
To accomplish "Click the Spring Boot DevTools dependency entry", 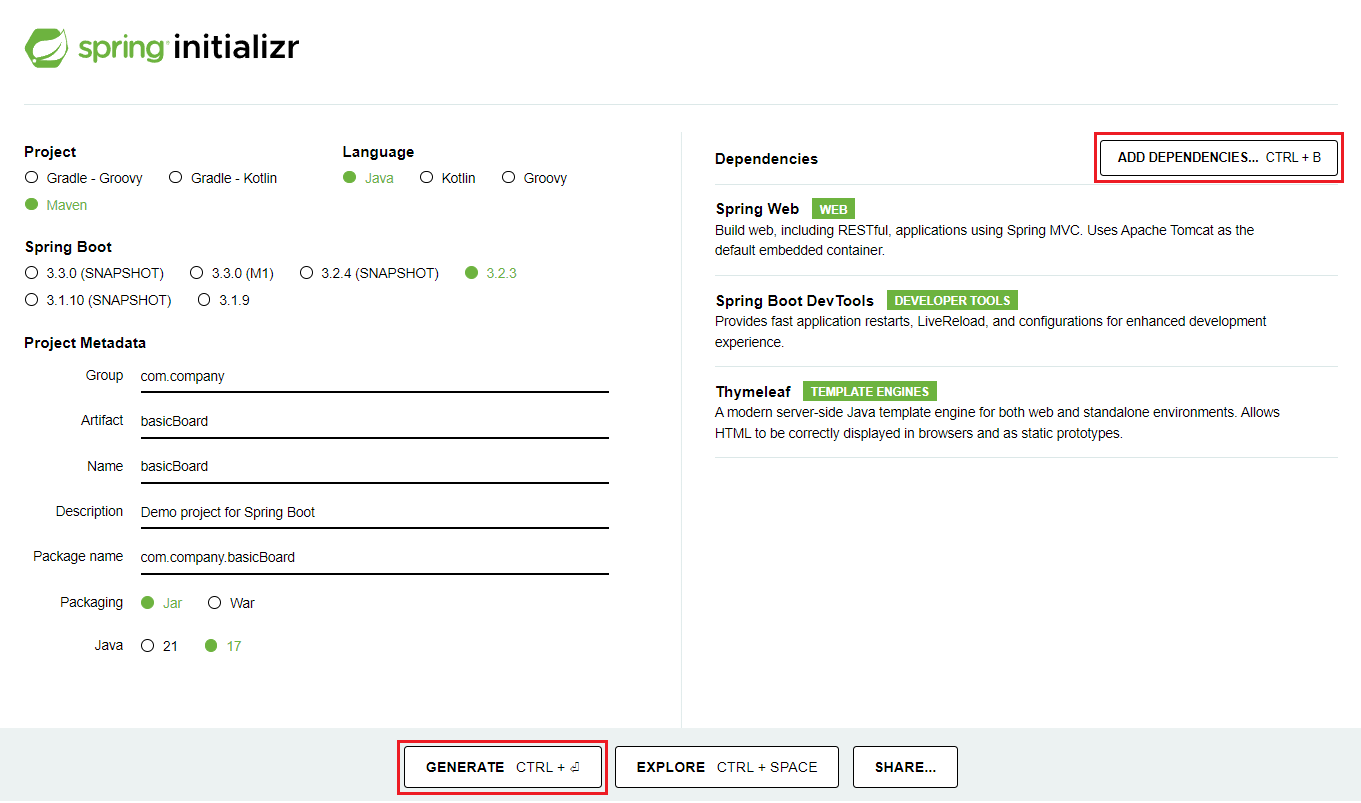I will pyautogui.click(x=1026, y=321).
